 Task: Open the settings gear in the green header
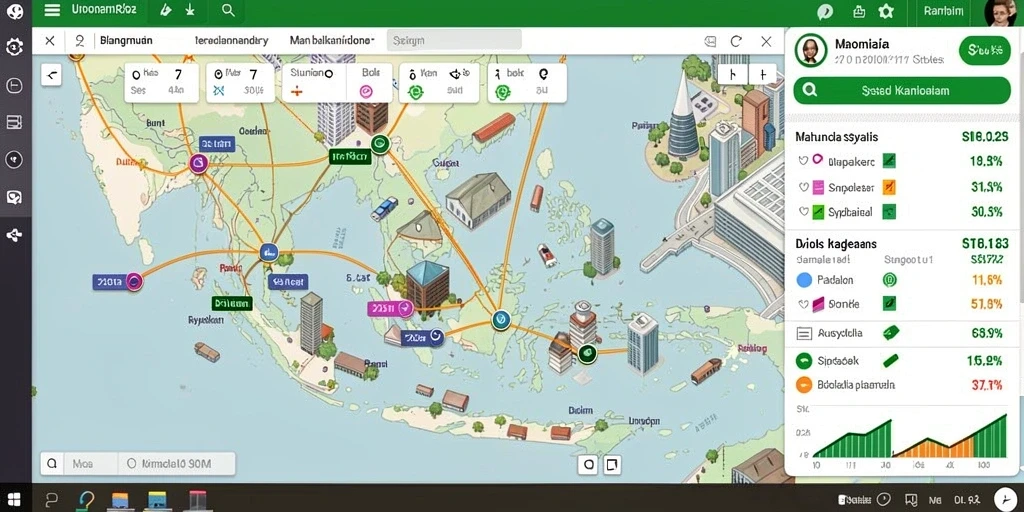point(886,11)
